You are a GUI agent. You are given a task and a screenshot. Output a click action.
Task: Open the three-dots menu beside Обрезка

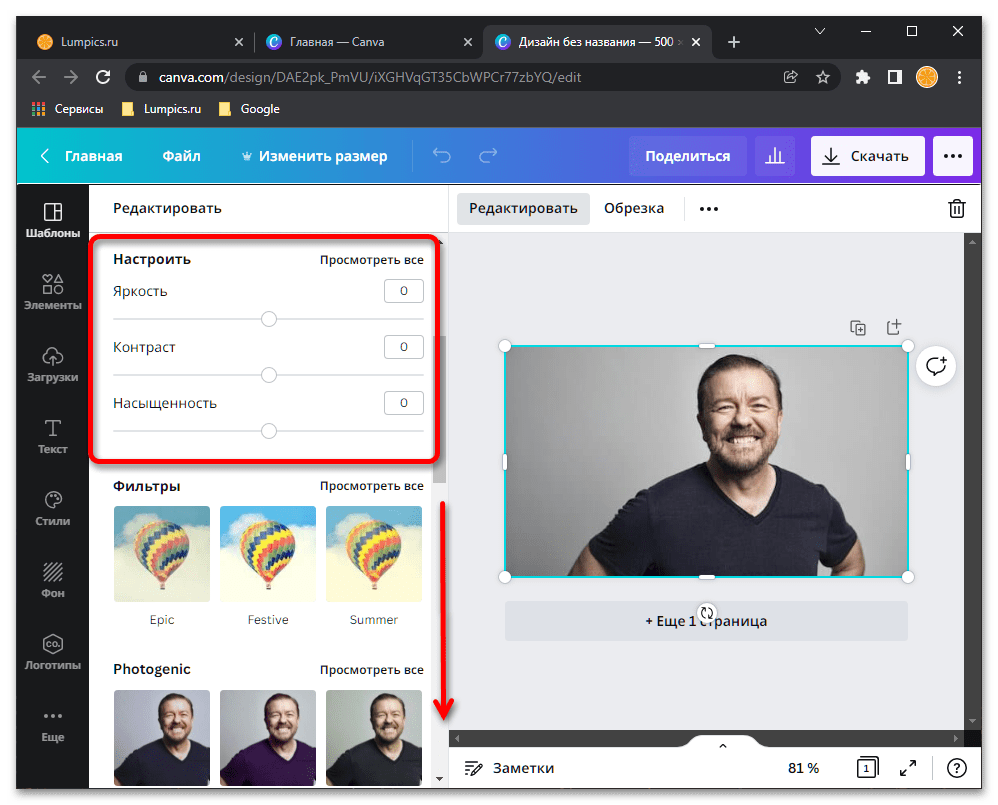709,209
